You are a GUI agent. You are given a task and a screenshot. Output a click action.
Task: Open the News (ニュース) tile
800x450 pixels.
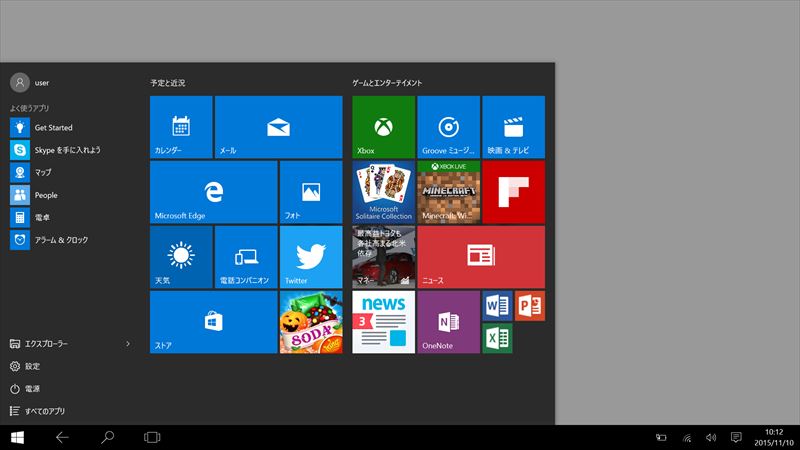(481, 257)
